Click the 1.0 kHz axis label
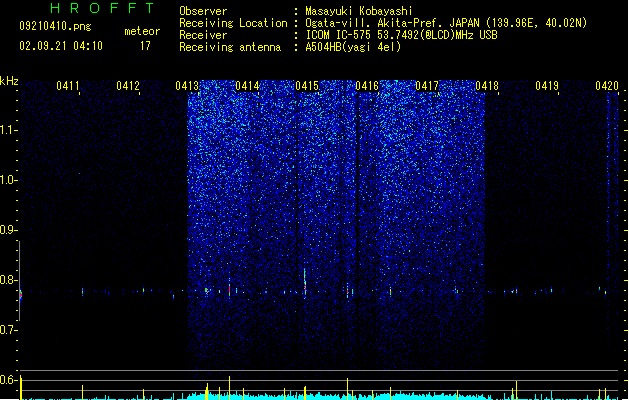629x400 pixels. click(x=8, y=180)
